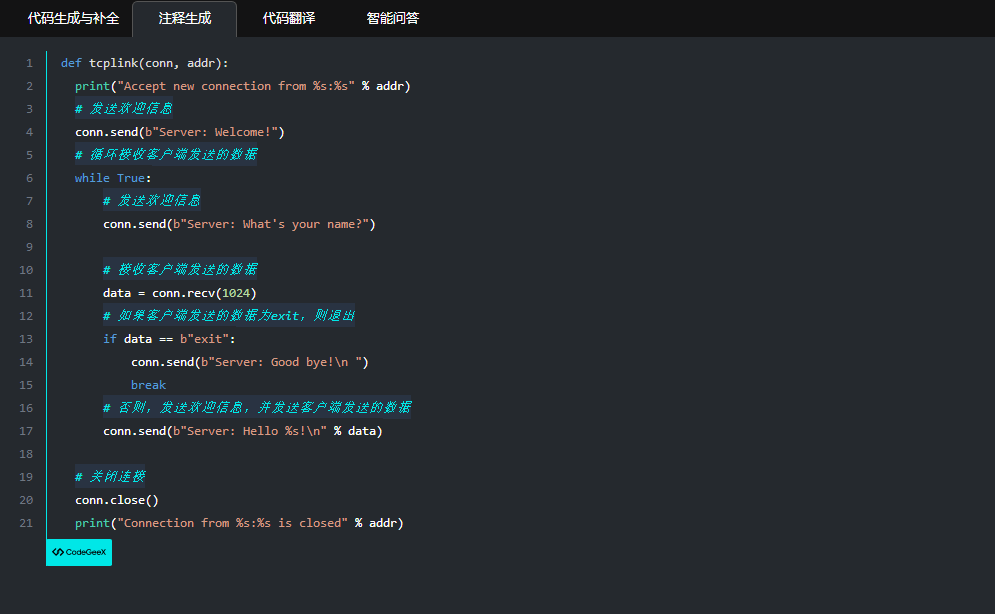The image size is (995, 614).
Task: Click the CodeGeeX logo badge
Action: [x=79, y=552]
